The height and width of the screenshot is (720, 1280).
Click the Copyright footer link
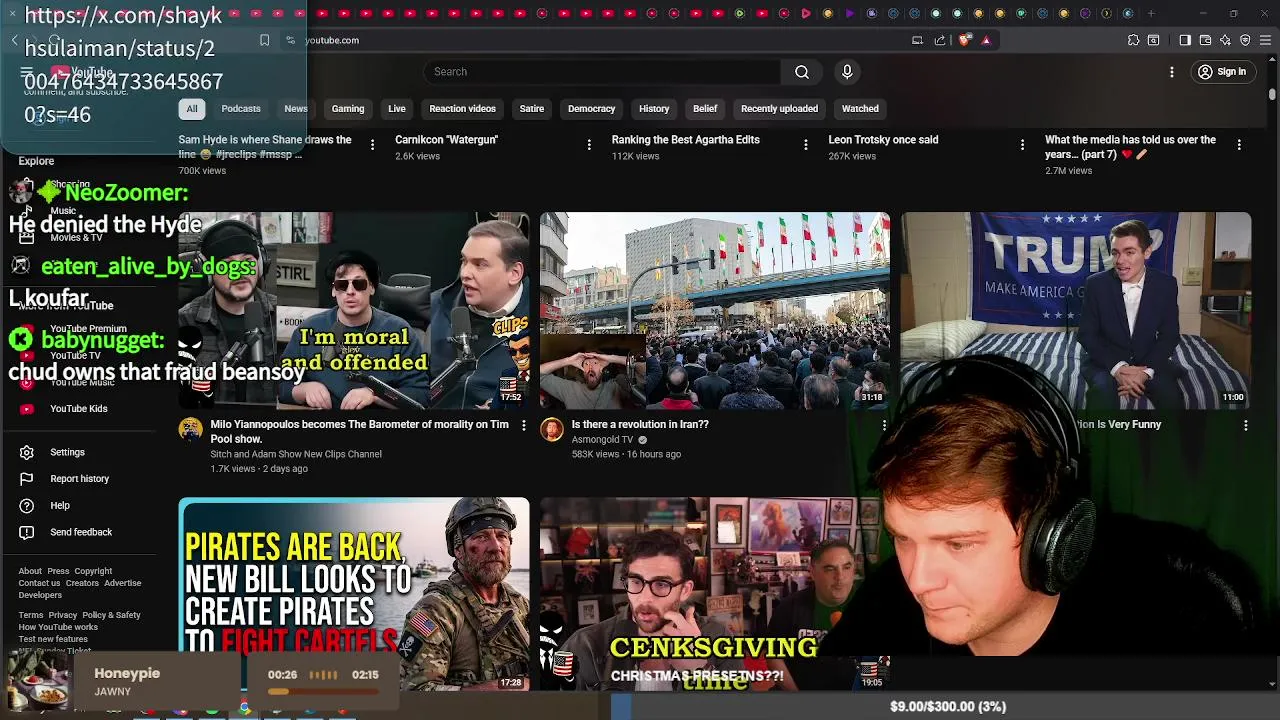coord(93,571)
